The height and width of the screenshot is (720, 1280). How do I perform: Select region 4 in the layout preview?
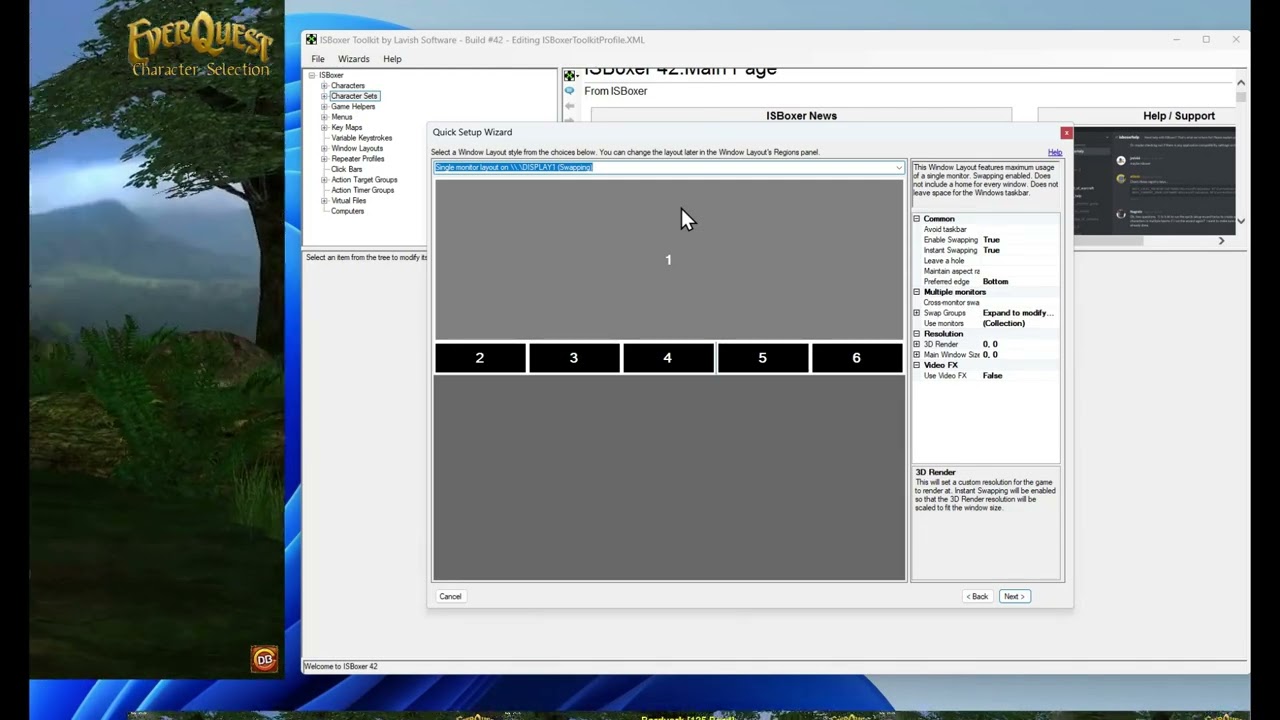point(668,358)
